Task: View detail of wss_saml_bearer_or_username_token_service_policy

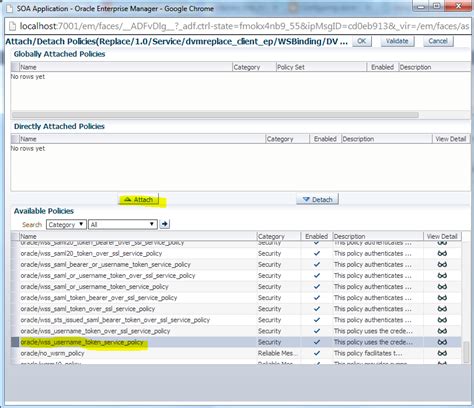Action: coord(442,265)
